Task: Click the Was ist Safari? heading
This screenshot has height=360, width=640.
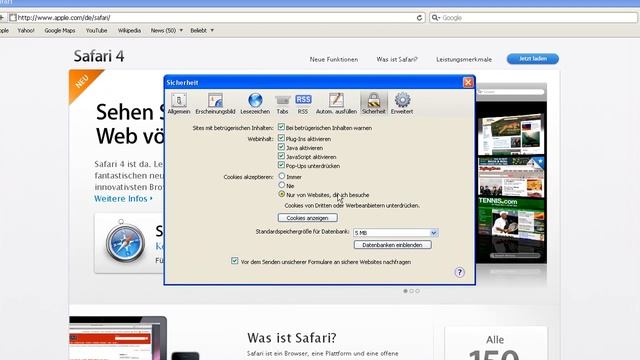Action: [291, 338]
